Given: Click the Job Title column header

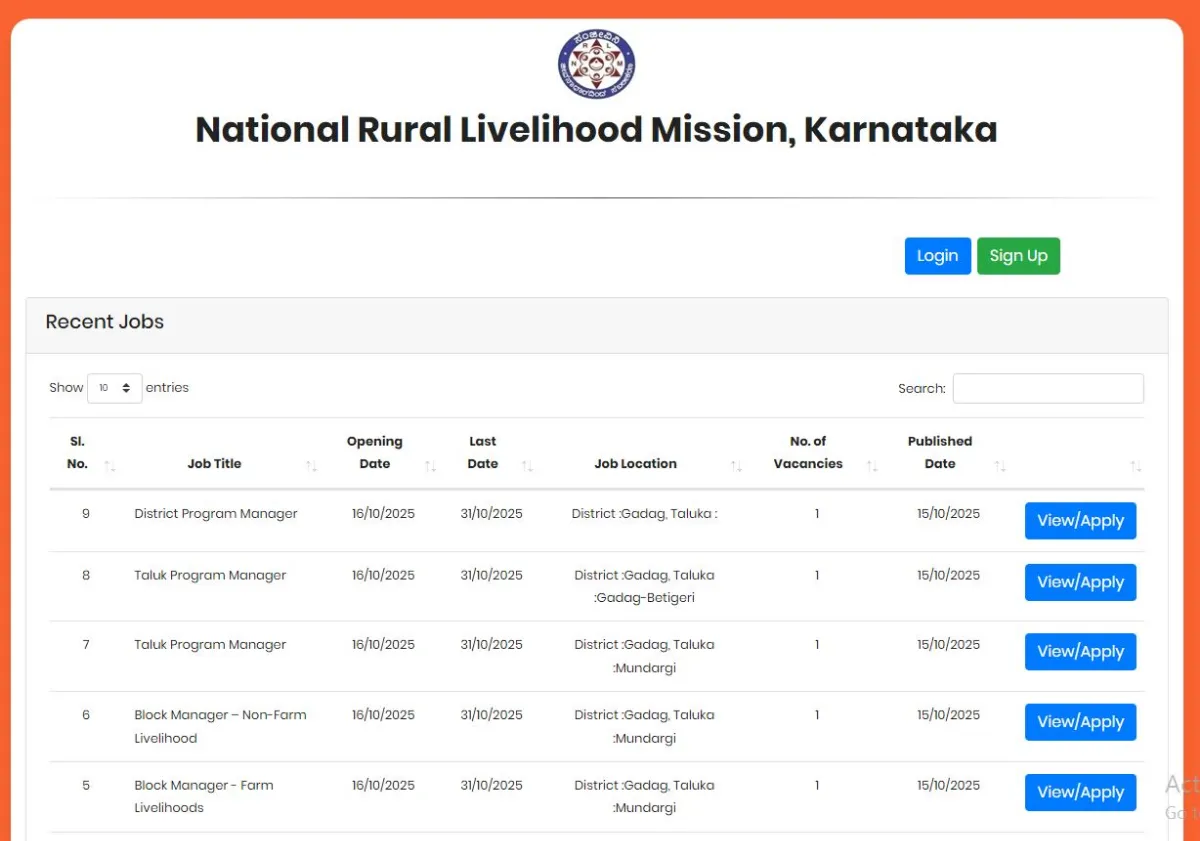Looking at the screenshot, I should (x=214, y=464).
